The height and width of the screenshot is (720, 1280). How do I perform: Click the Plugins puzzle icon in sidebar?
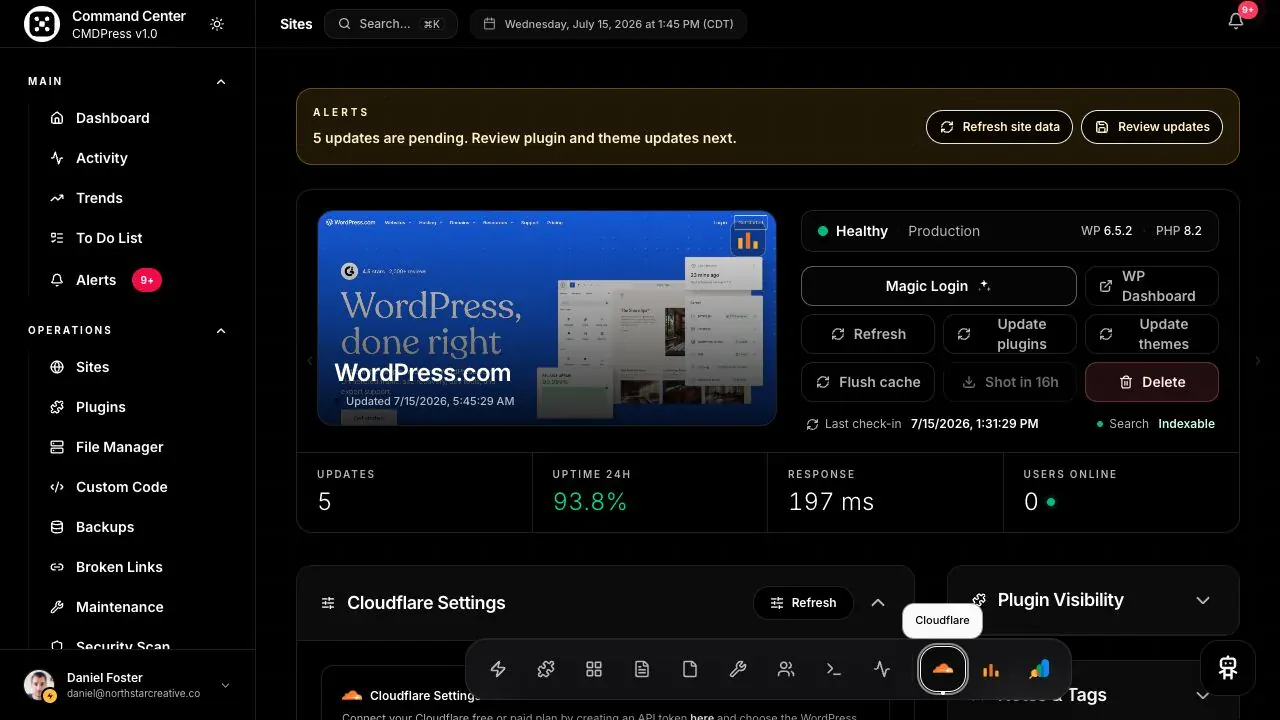click(57, 407)
